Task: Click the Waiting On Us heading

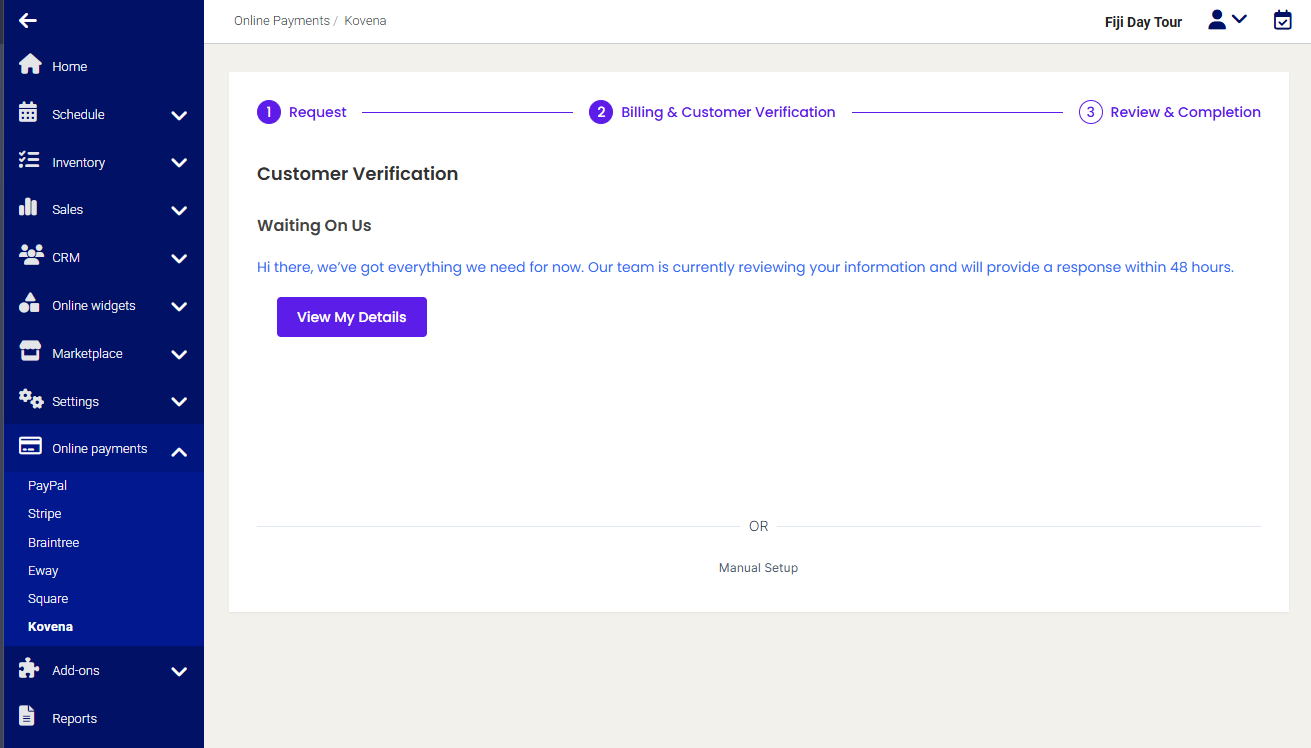Action: pos(314,225)
